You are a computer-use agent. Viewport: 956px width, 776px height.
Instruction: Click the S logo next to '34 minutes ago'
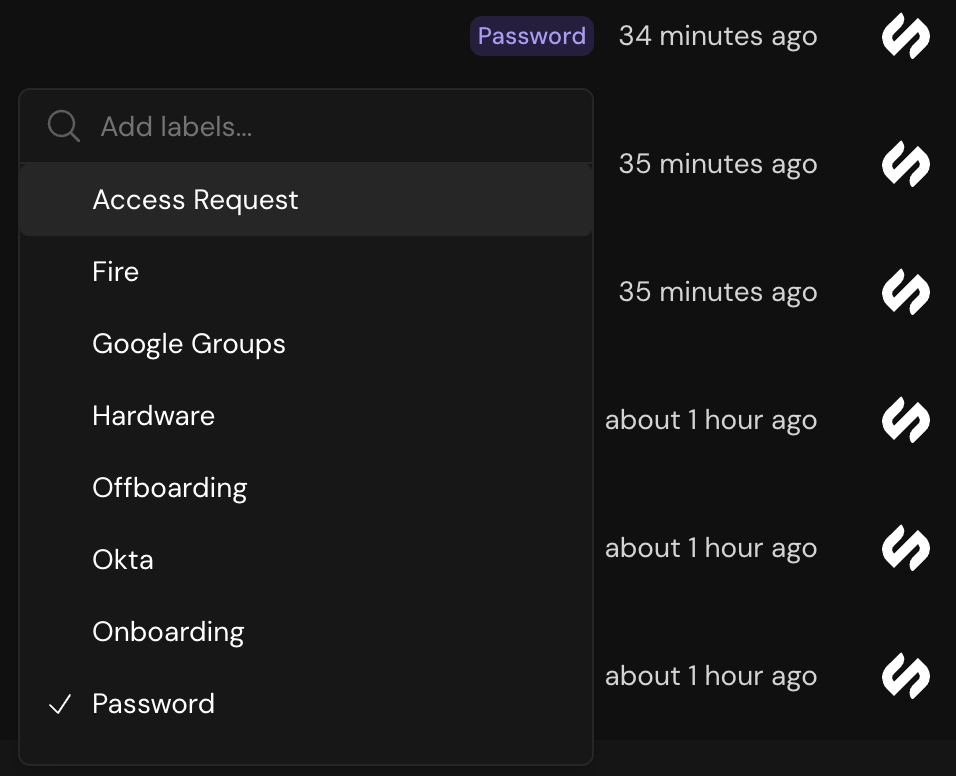click(x=905, y=36)
